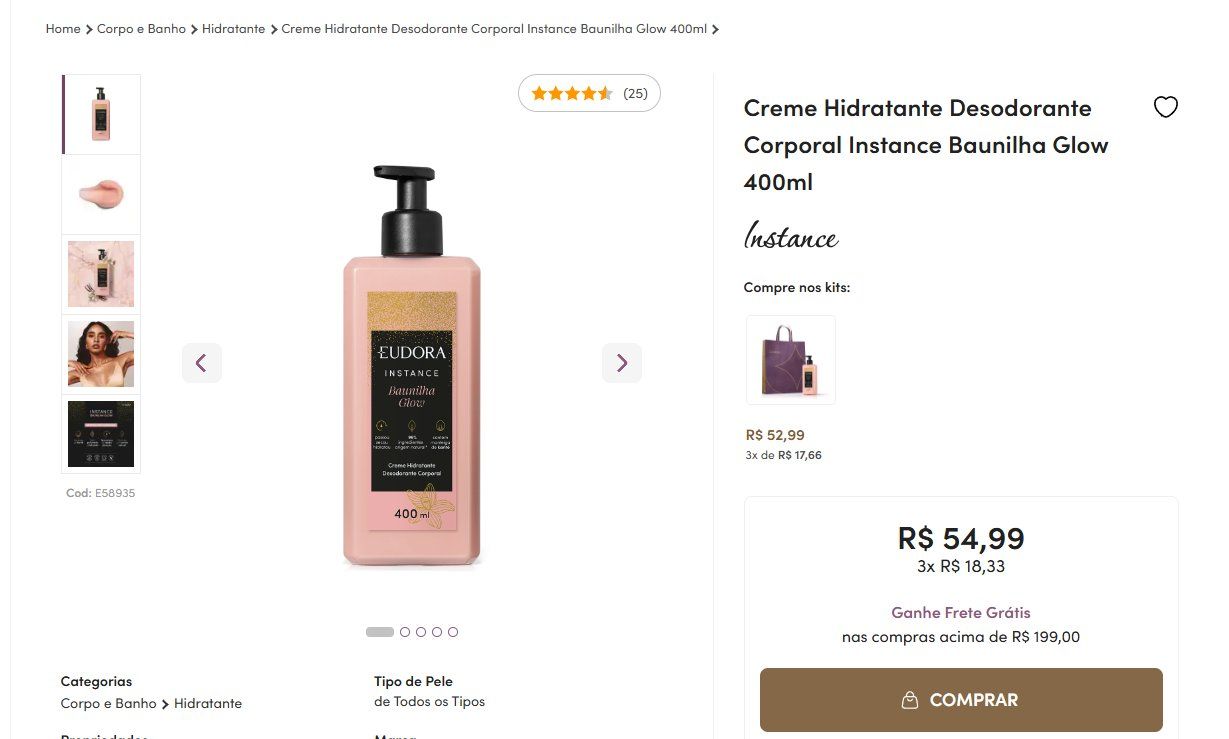The width and height of the screenshot is (1229, 739).
Task: Open Home breadcrumb link
Action: [x=63, y=29]
